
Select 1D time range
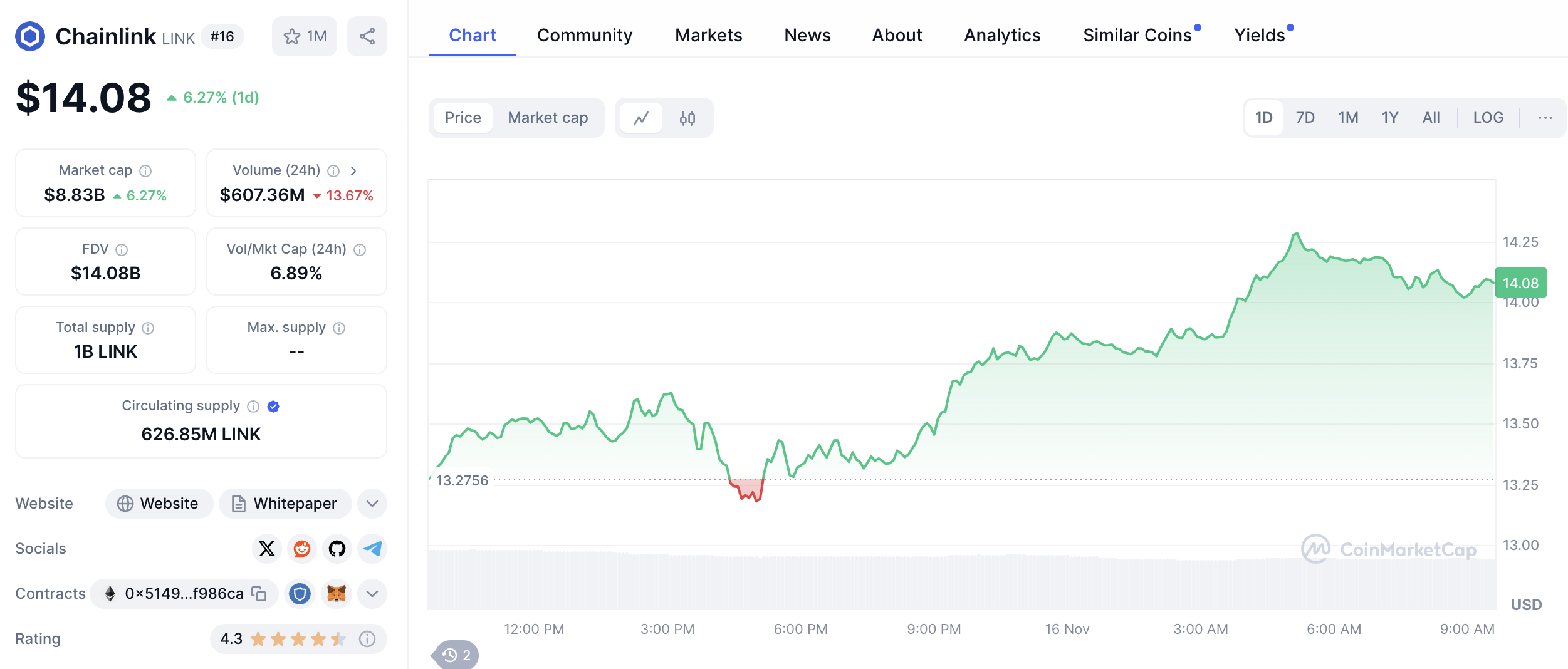(x=1263, y=118)
